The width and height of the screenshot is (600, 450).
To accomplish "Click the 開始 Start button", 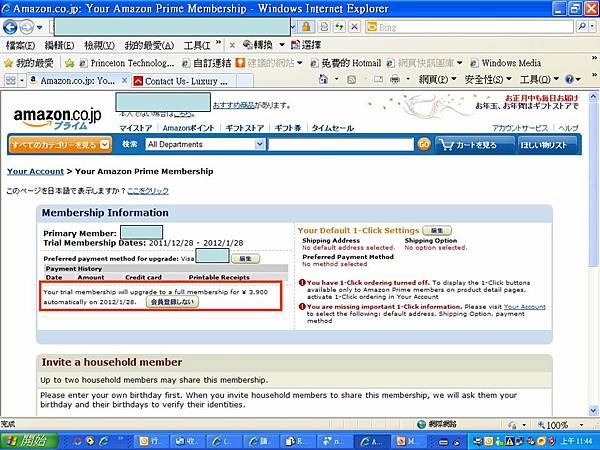I will pos(29,440).
